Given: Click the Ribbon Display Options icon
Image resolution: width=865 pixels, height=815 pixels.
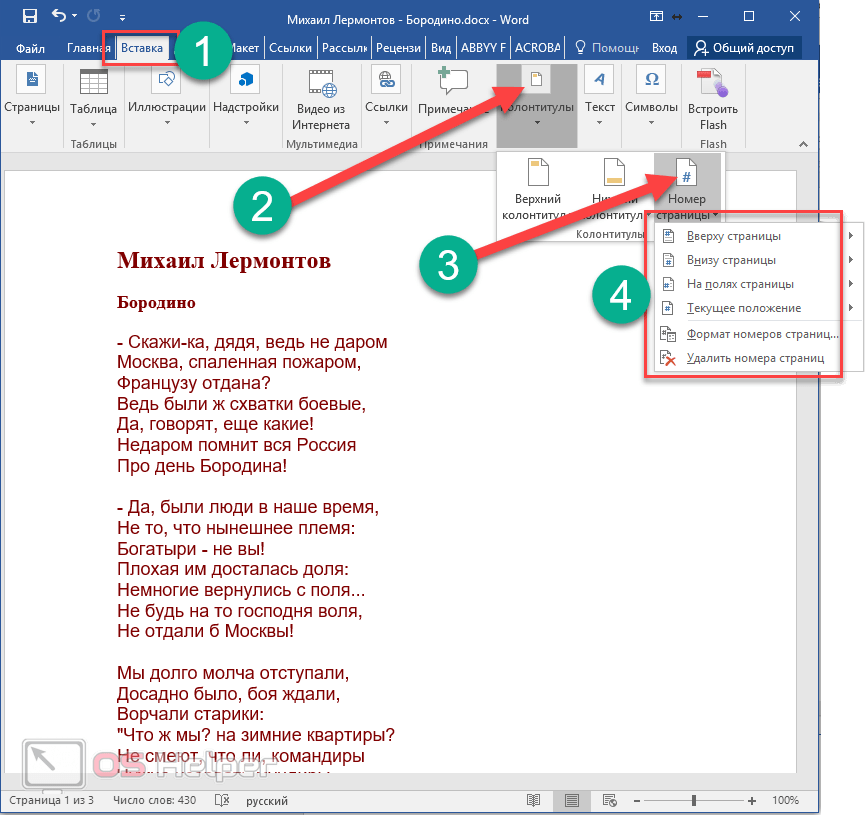Looking at the screenshot, I should (x=656, y=17).
